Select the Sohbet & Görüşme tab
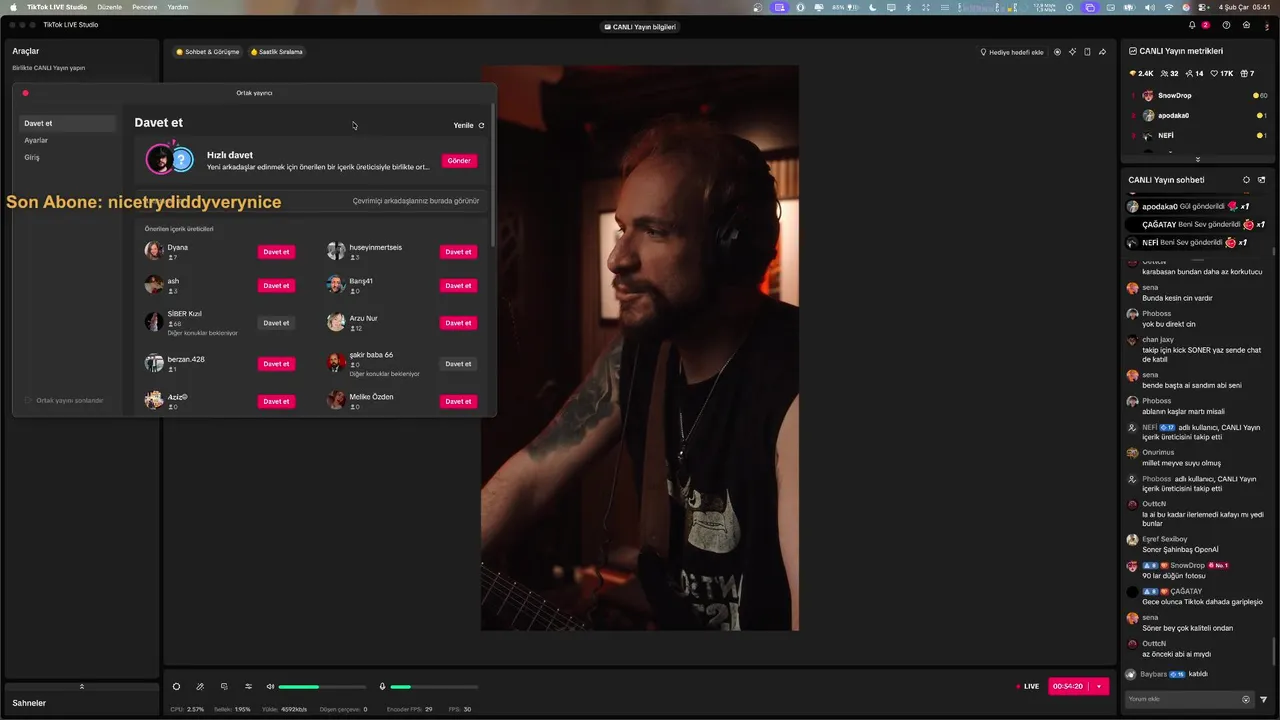Viewport: 1280px width, 720px height. coord(208,52)
